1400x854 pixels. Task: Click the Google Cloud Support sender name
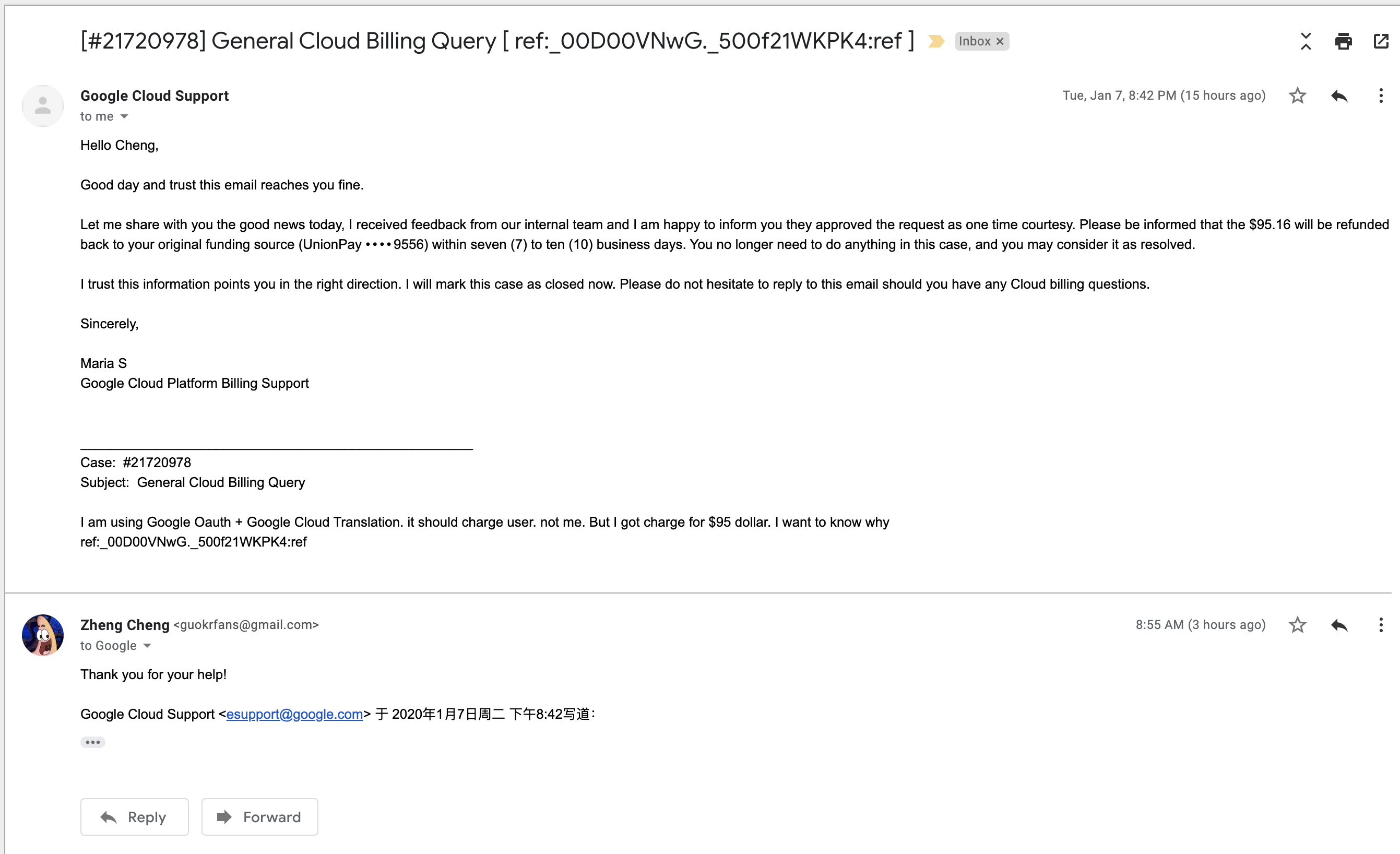click(x=154, y=96)
